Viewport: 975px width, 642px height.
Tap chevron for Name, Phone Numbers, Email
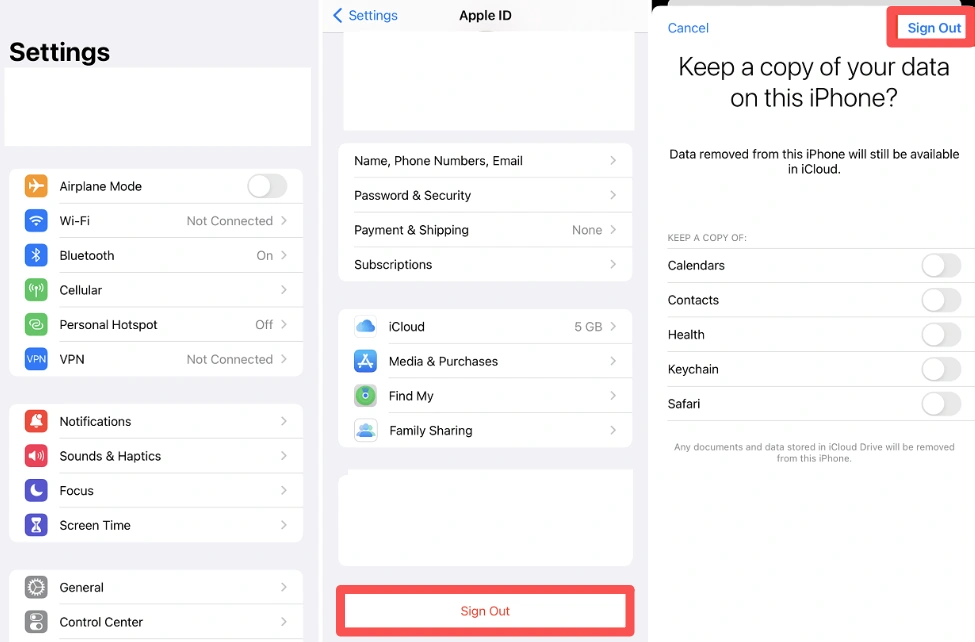pos(613,160)
